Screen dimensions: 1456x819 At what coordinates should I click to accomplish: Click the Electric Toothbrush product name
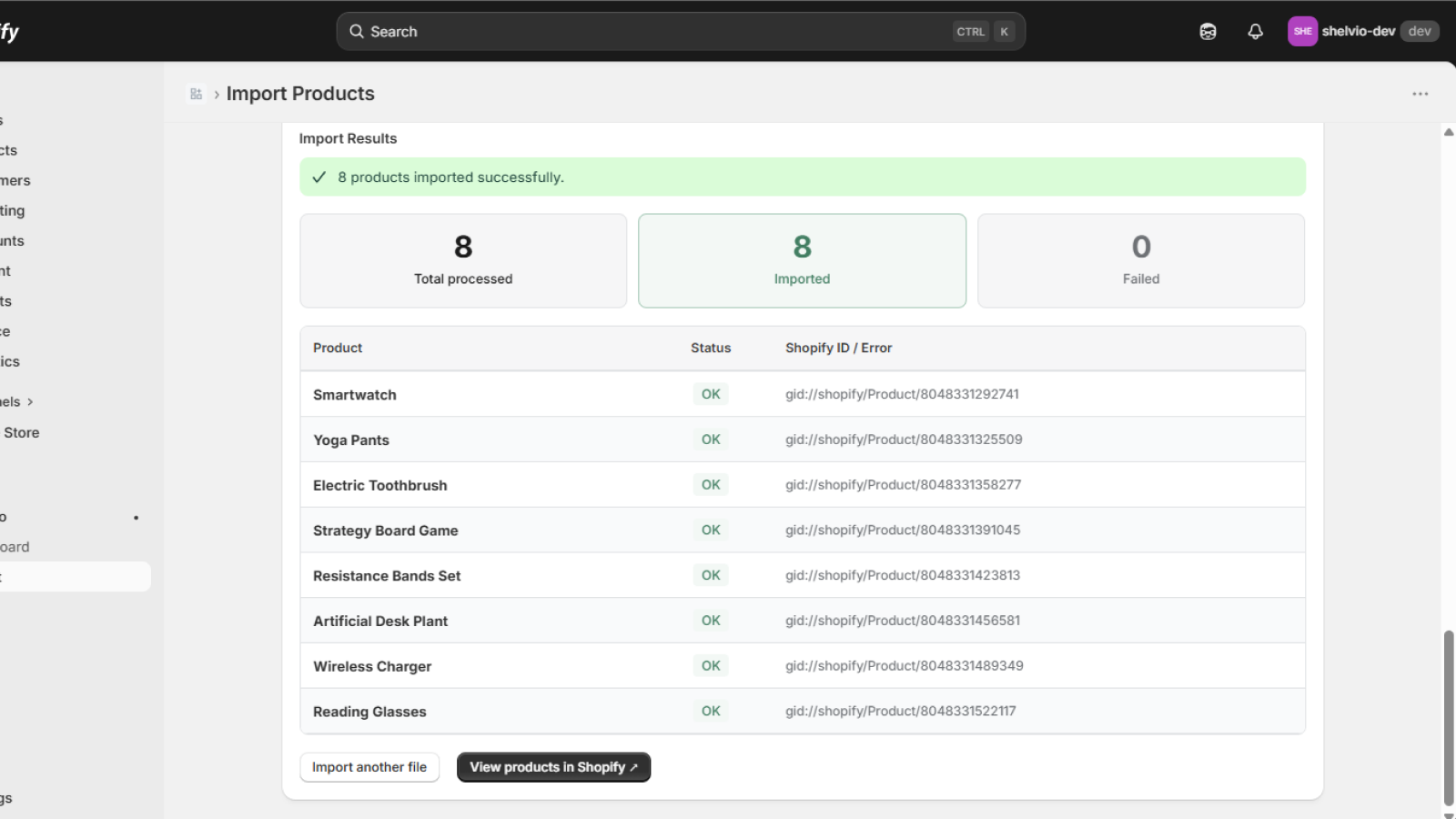pyautogui.click(x=380, y=485)
